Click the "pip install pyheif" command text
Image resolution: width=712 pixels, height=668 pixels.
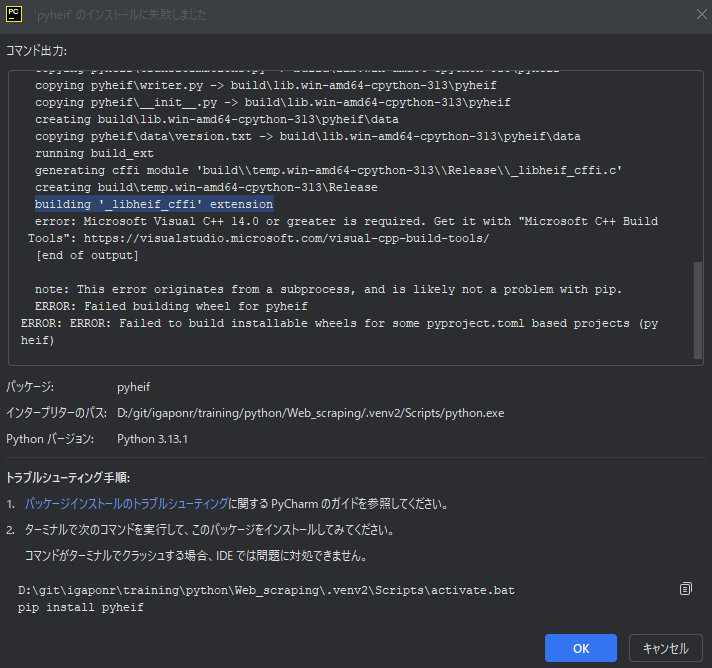tap(81, 608)
